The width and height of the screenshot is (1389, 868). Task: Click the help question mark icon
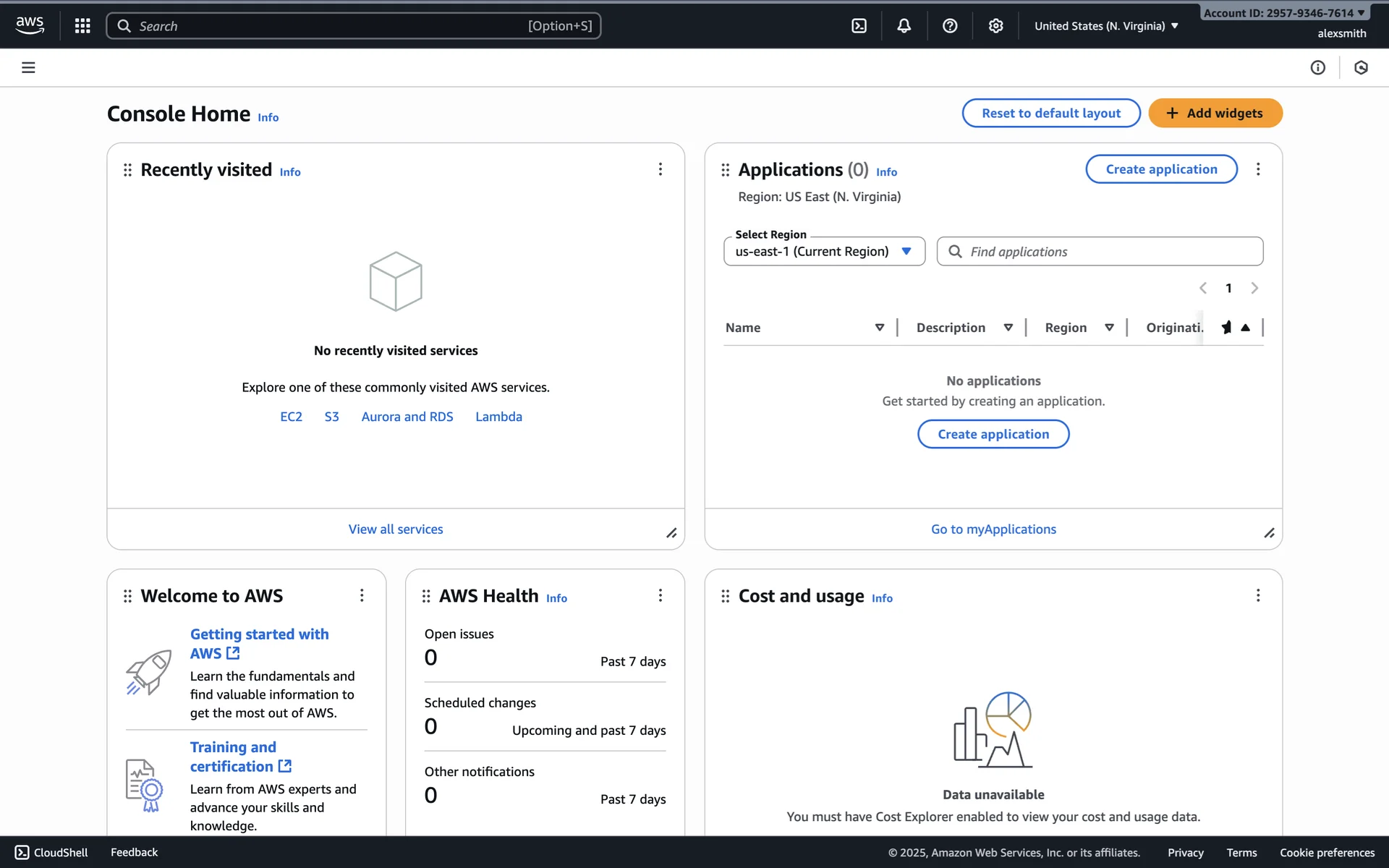tap(950, 26)
